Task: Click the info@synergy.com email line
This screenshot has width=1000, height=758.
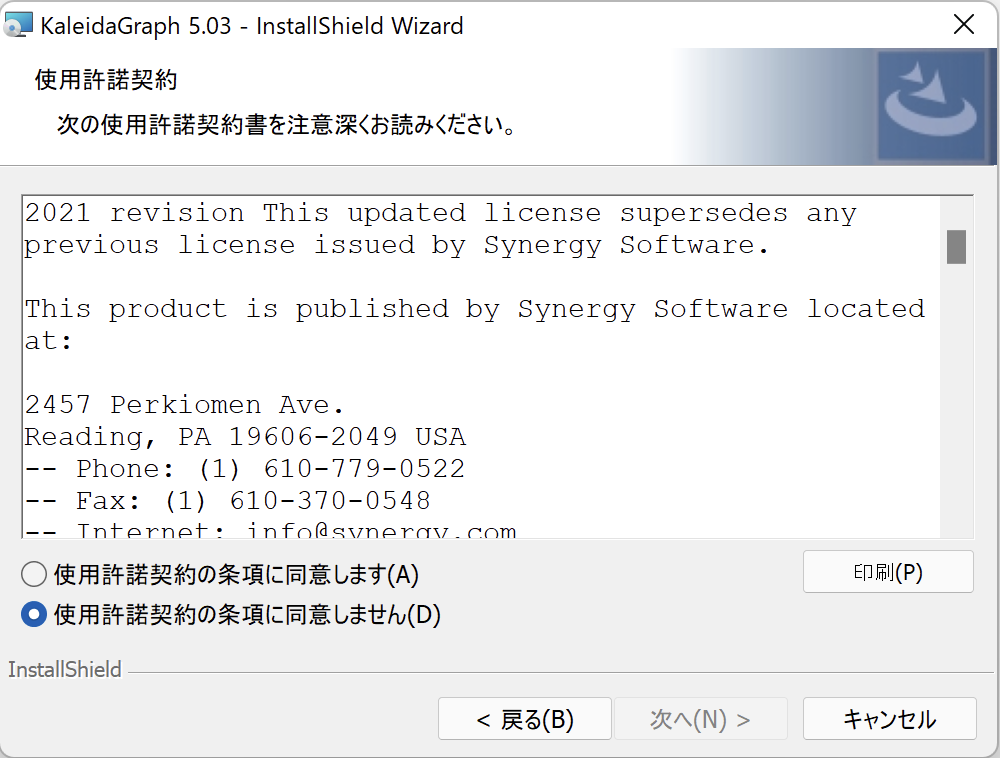Action: tap(270, 531)
